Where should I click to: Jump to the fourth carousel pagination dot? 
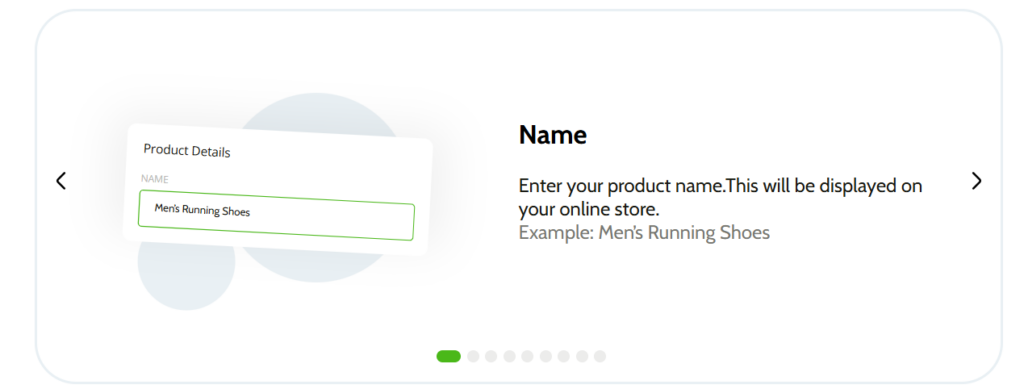coord(509,356)
